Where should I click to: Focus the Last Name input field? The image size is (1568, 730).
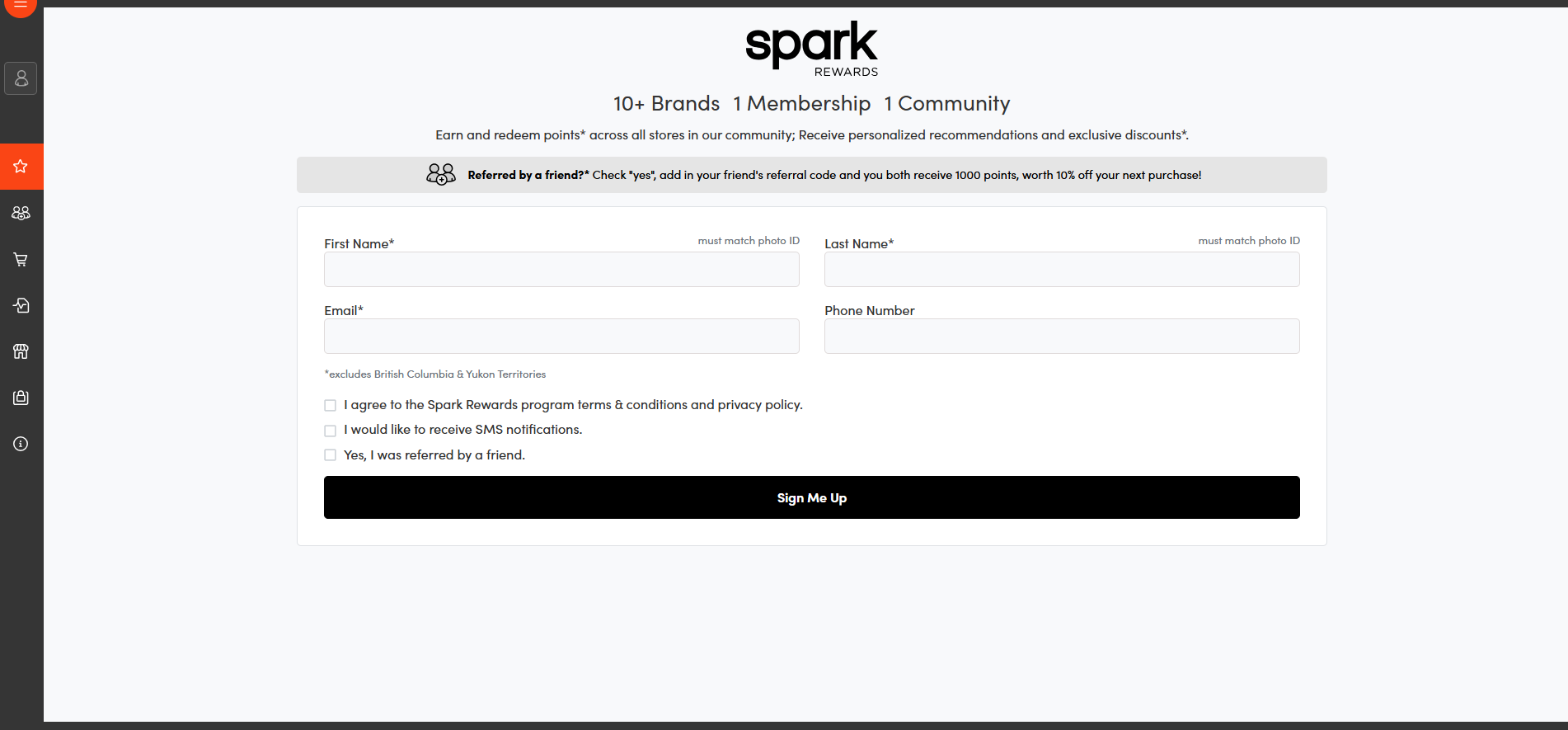point(1062,270)
